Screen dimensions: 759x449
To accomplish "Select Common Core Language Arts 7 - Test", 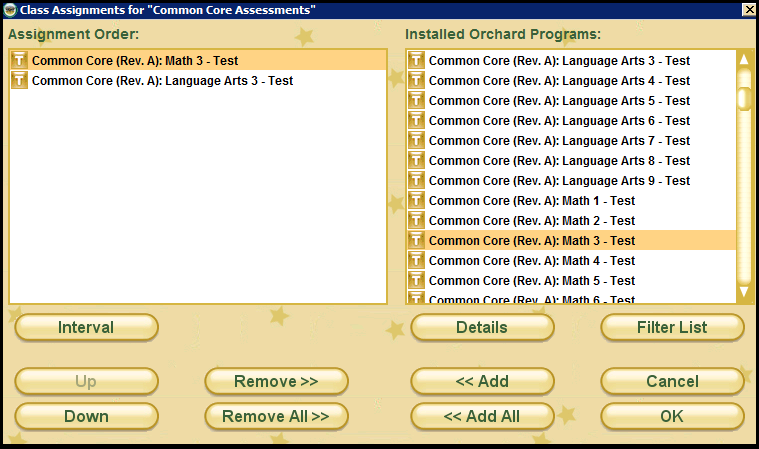I will pos(572,140).
